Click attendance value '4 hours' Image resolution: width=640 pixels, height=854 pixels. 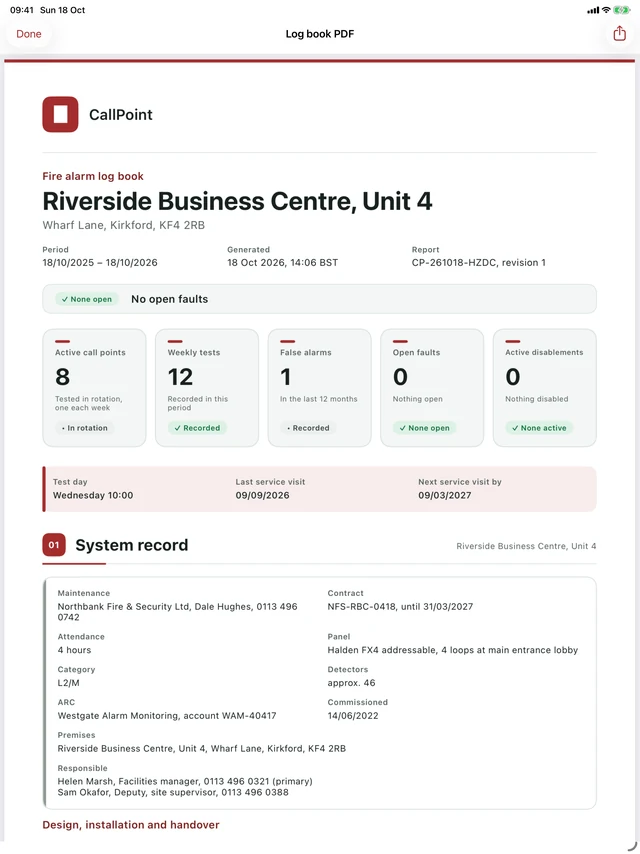[75, 650]
